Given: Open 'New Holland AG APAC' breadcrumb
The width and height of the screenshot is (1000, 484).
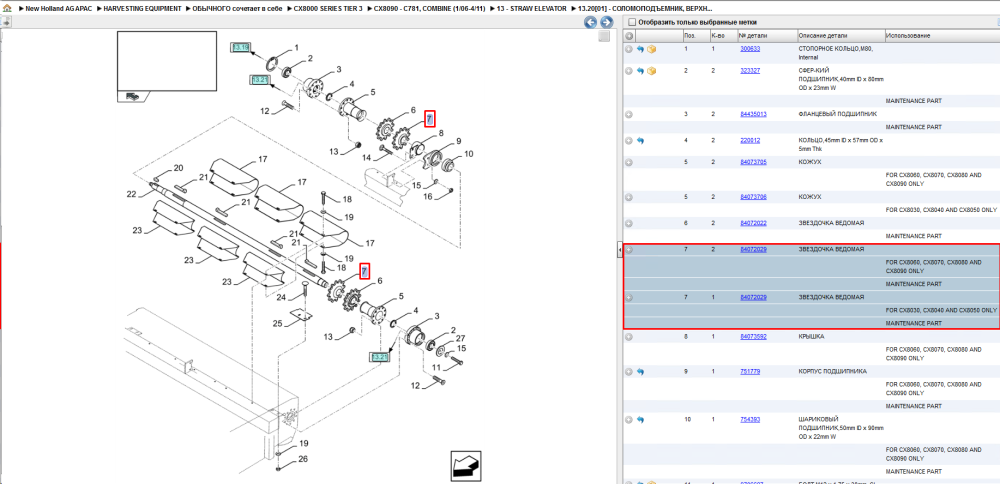Looking at the screenshot, I should point(59,10).
